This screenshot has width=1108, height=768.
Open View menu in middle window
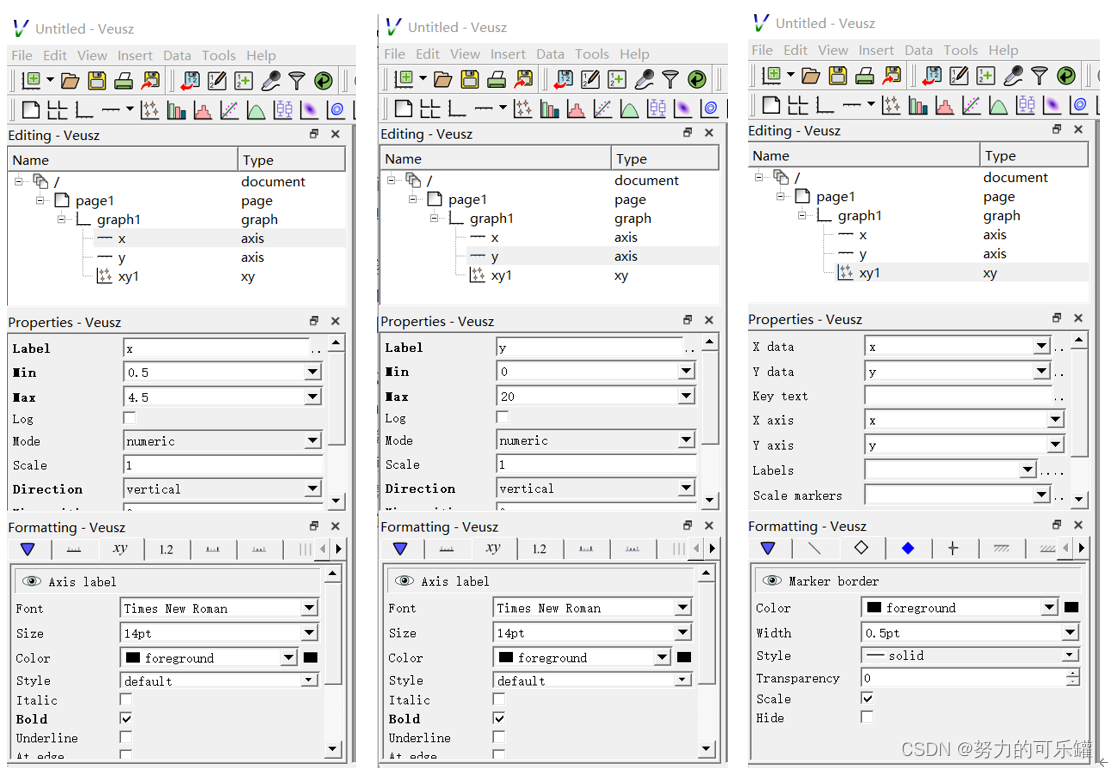point(465,54)
